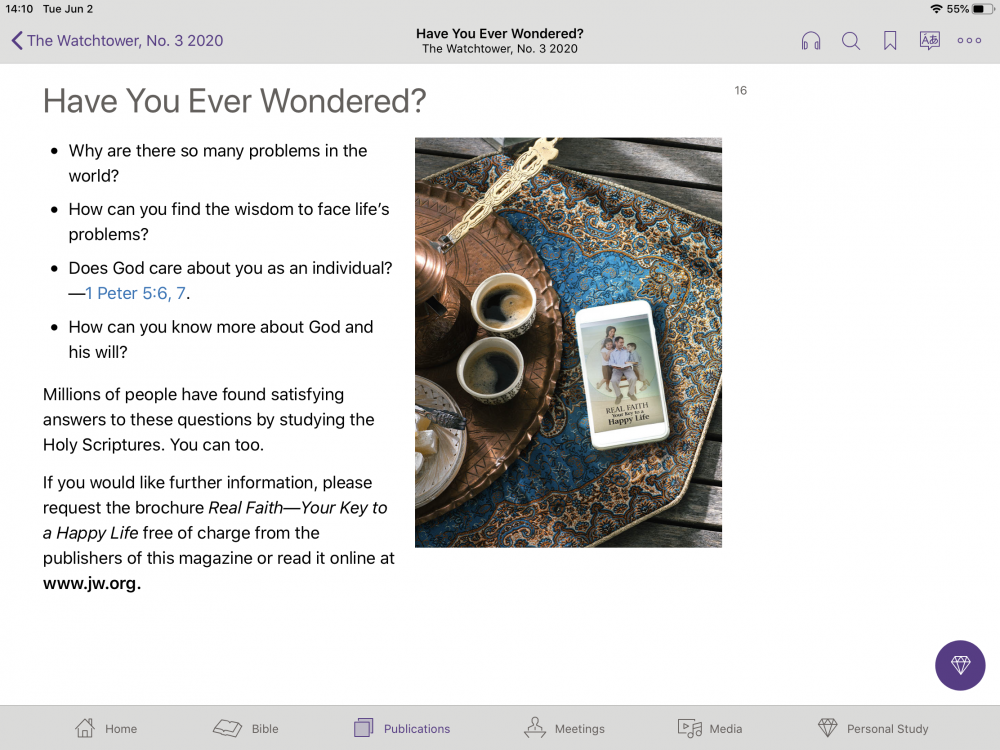The height and width of the screenshot is (750, 1000).
Task: Tap the headphones audio icon
Action: [811, 41]
